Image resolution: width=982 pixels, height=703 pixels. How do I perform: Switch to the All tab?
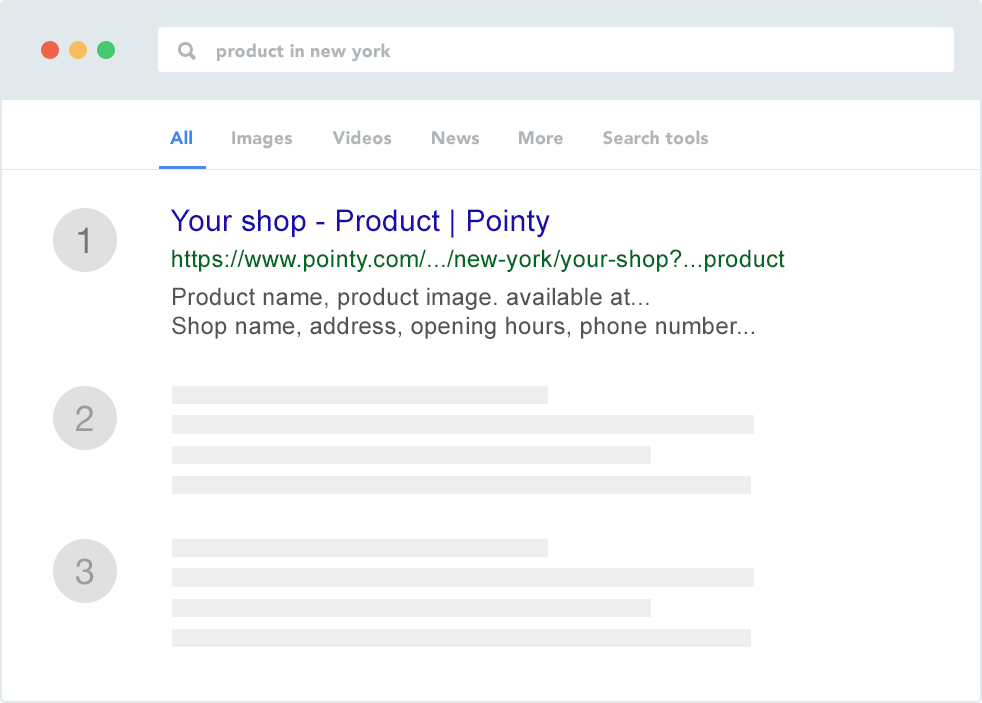(182, 138)
